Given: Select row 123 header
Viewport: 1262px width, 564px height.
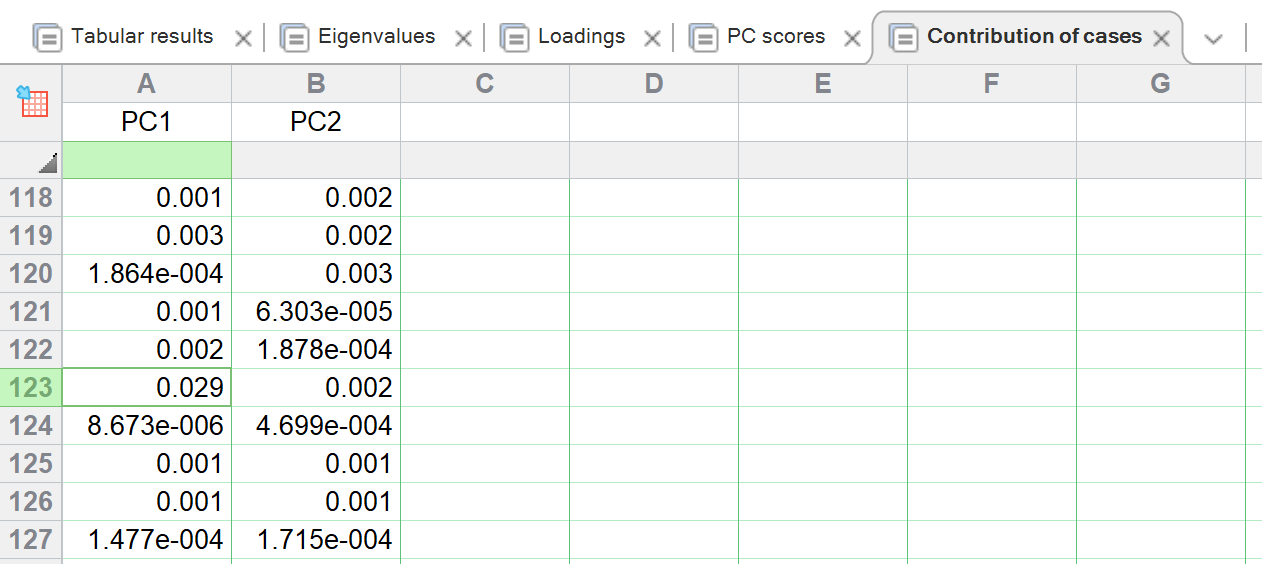Looking at the screenshot, I should click(31, 388).
